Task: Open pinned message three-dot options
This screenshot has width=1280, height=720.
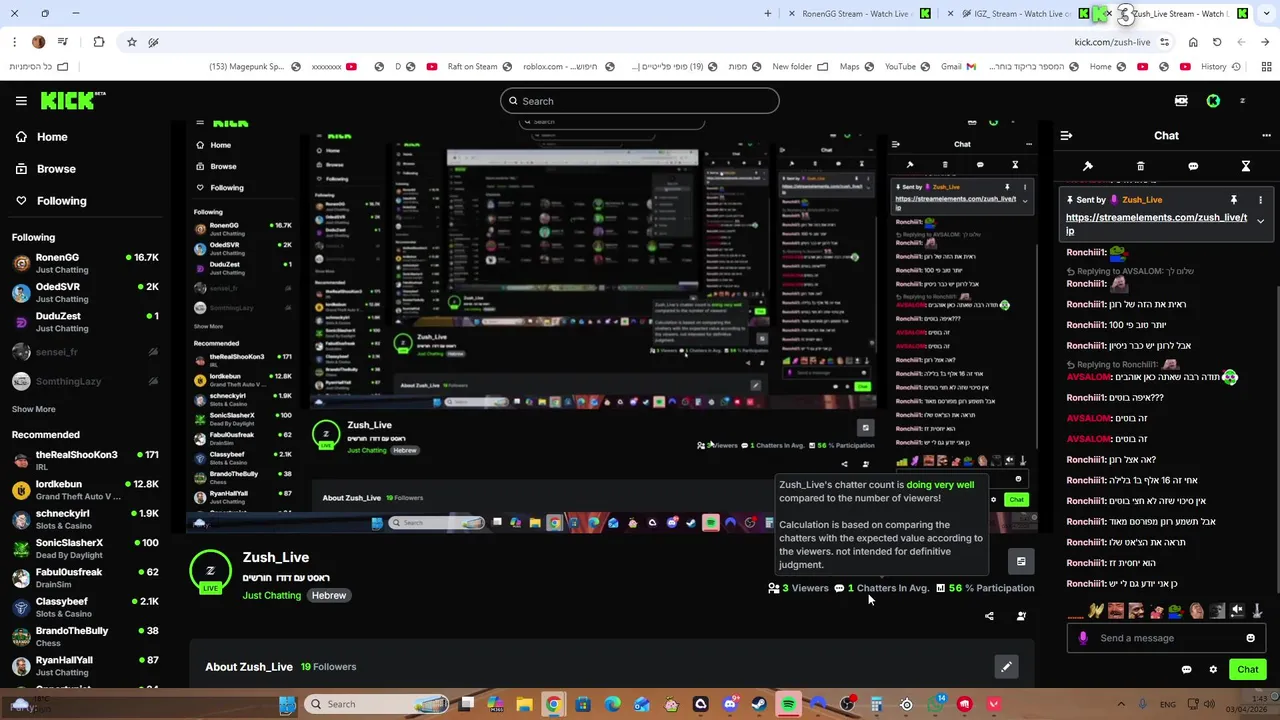Action: point(1260,200)
